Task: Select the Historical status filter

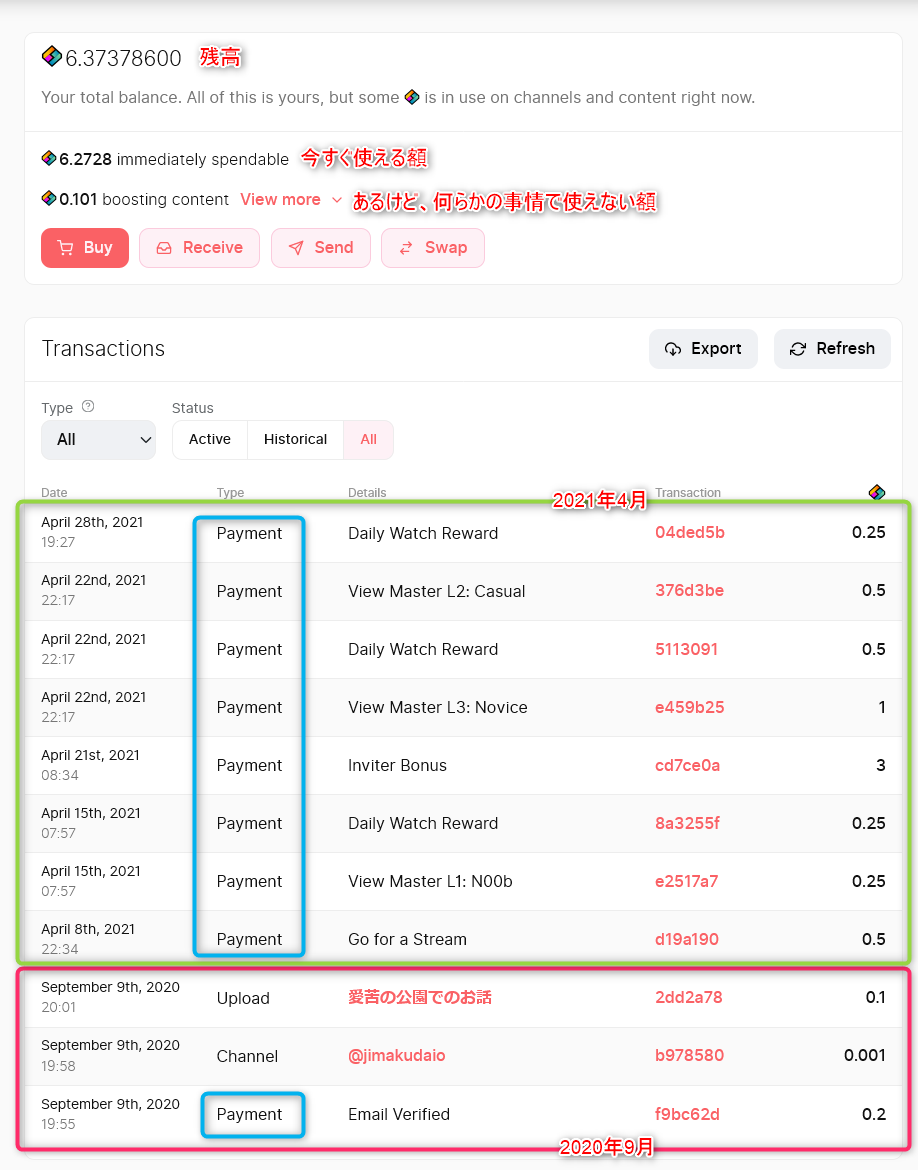Action: tap(295, 439)
